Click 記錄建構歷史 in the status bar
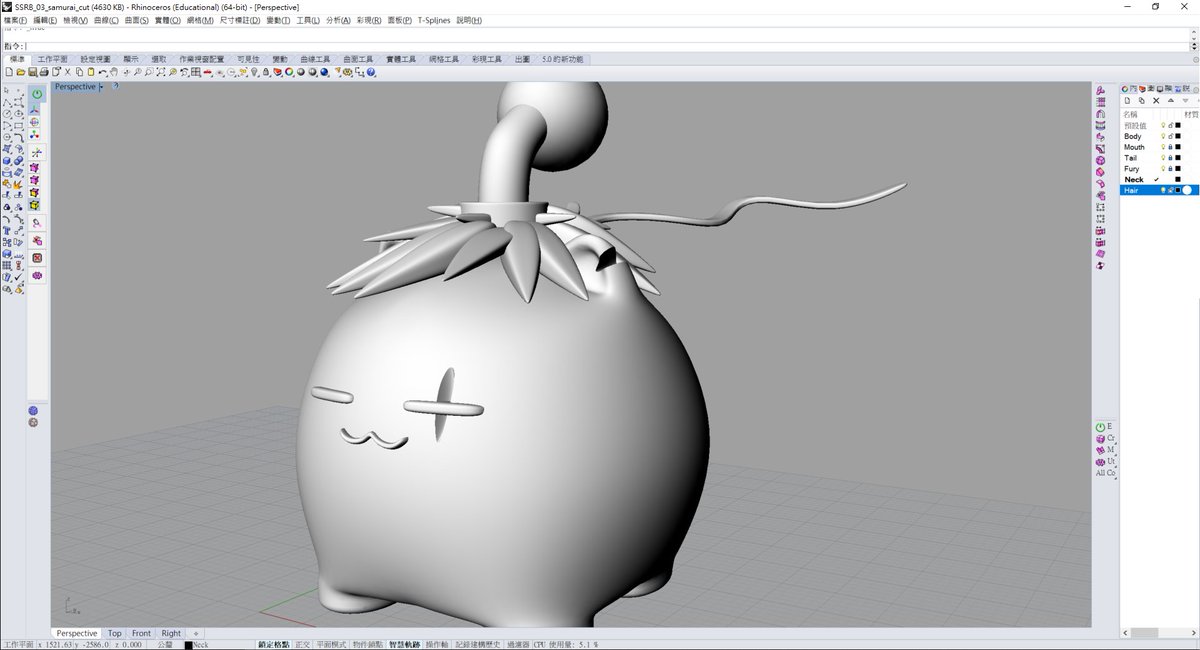Screen dimensions: 1200x650 point(477,645)
